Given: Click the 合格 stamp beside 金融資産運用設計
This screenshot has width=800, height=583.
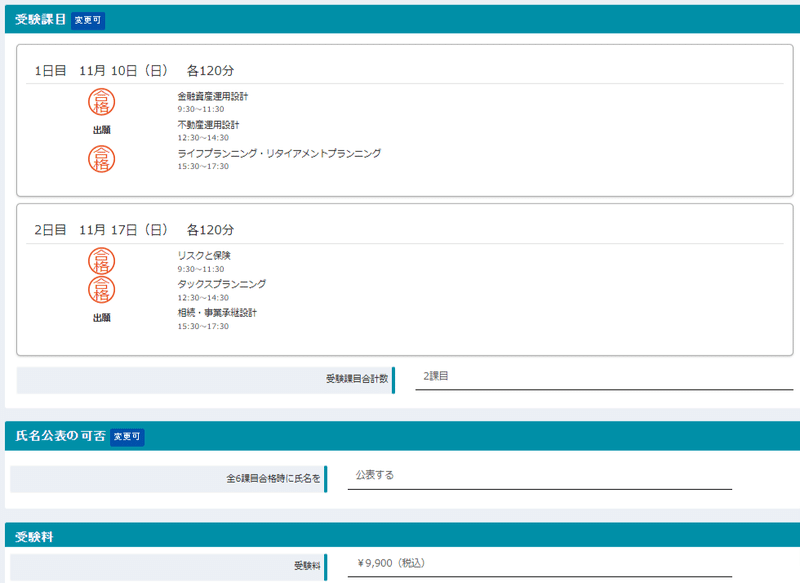Looking at the screenshot, I should tap(102, 101).
